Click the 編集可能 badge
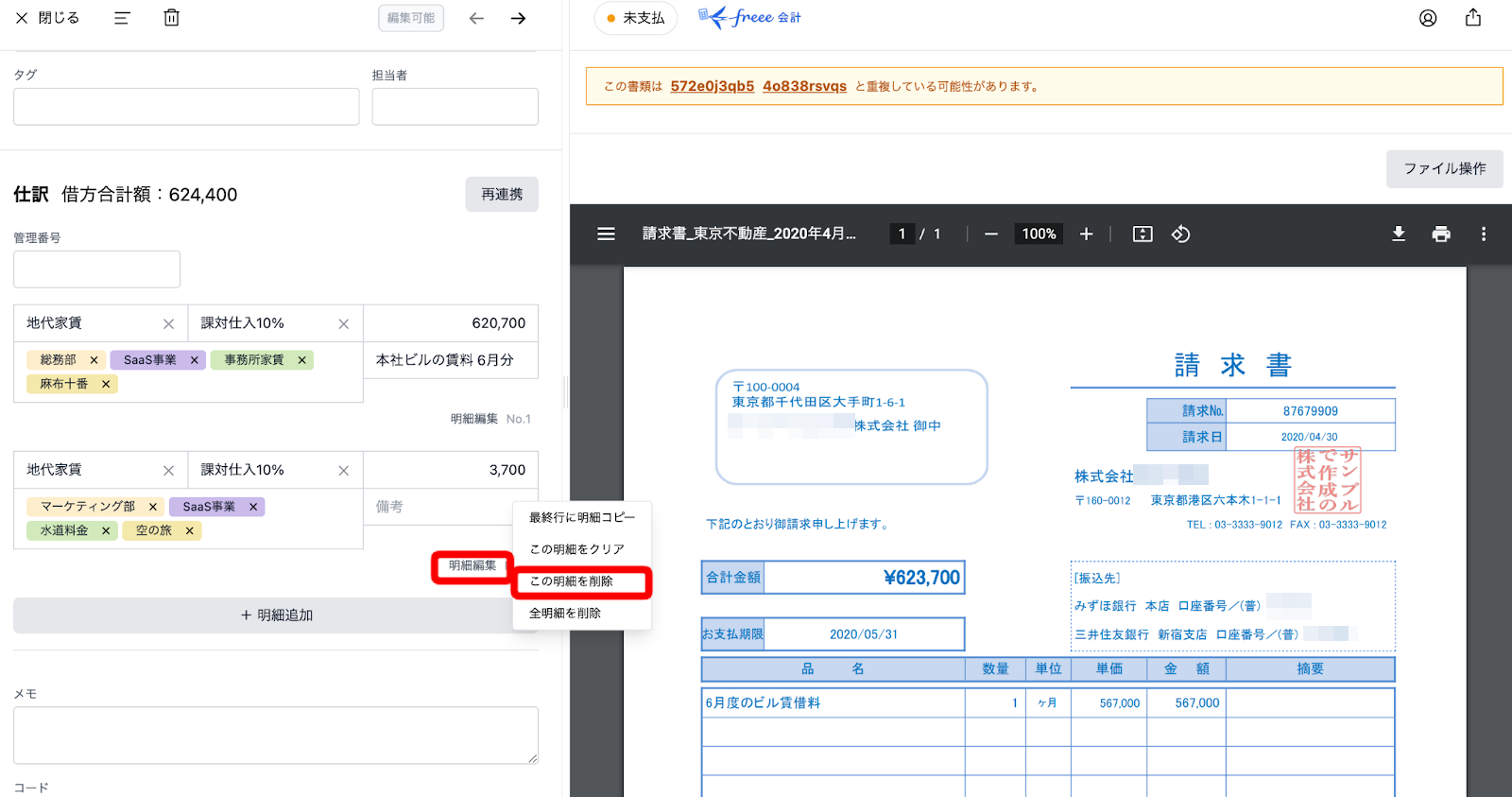This screenshot has width=1512, height=797. pyautogui.click(x=411, y=18)
